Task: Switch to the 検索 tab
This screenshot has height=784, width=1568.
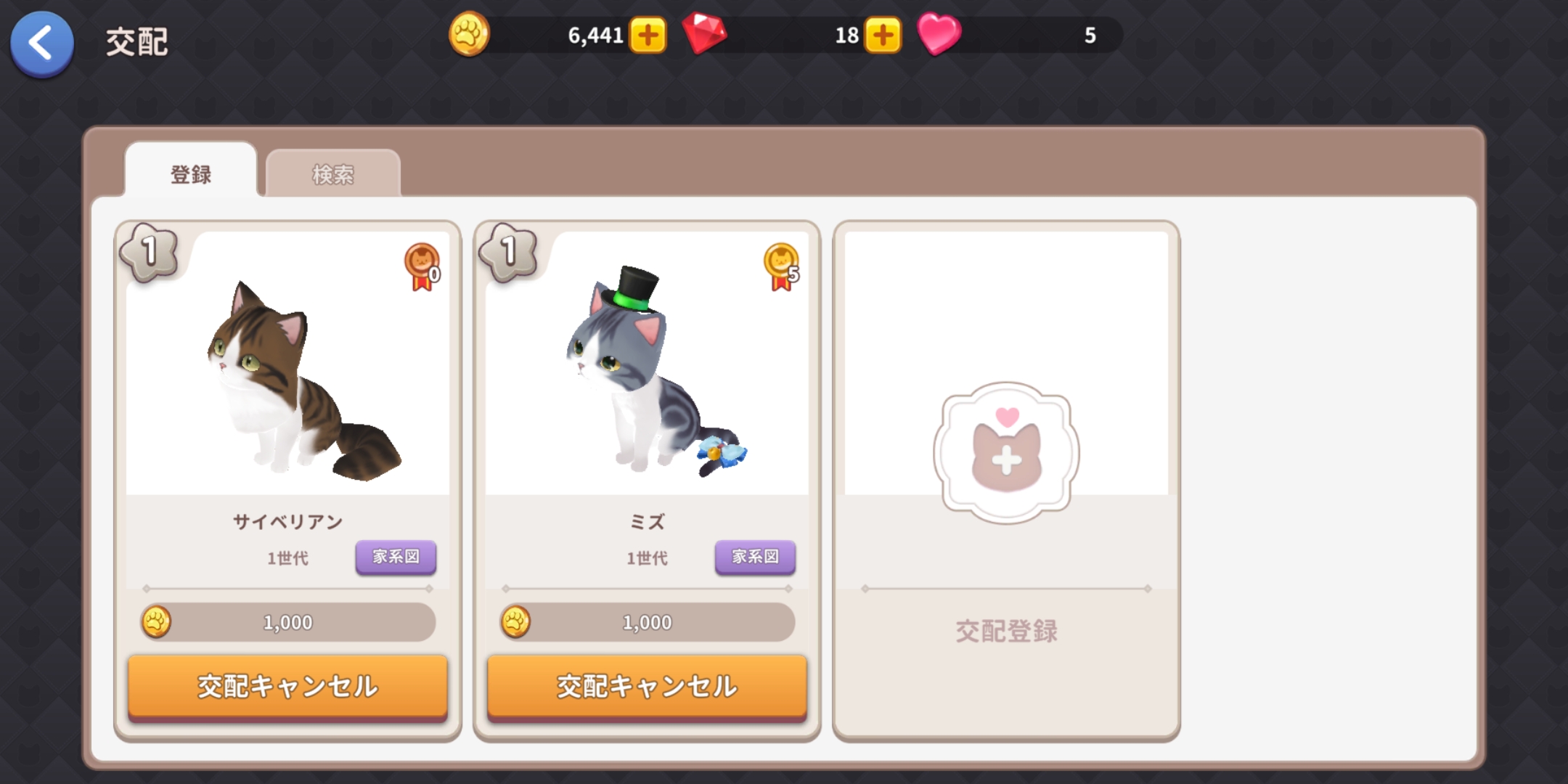Action: [x=333, y=173]
